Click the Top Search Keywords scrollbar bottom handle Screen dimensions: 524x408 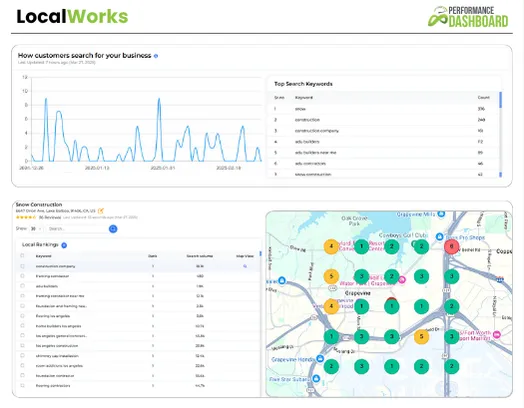[x=500, y=174]
